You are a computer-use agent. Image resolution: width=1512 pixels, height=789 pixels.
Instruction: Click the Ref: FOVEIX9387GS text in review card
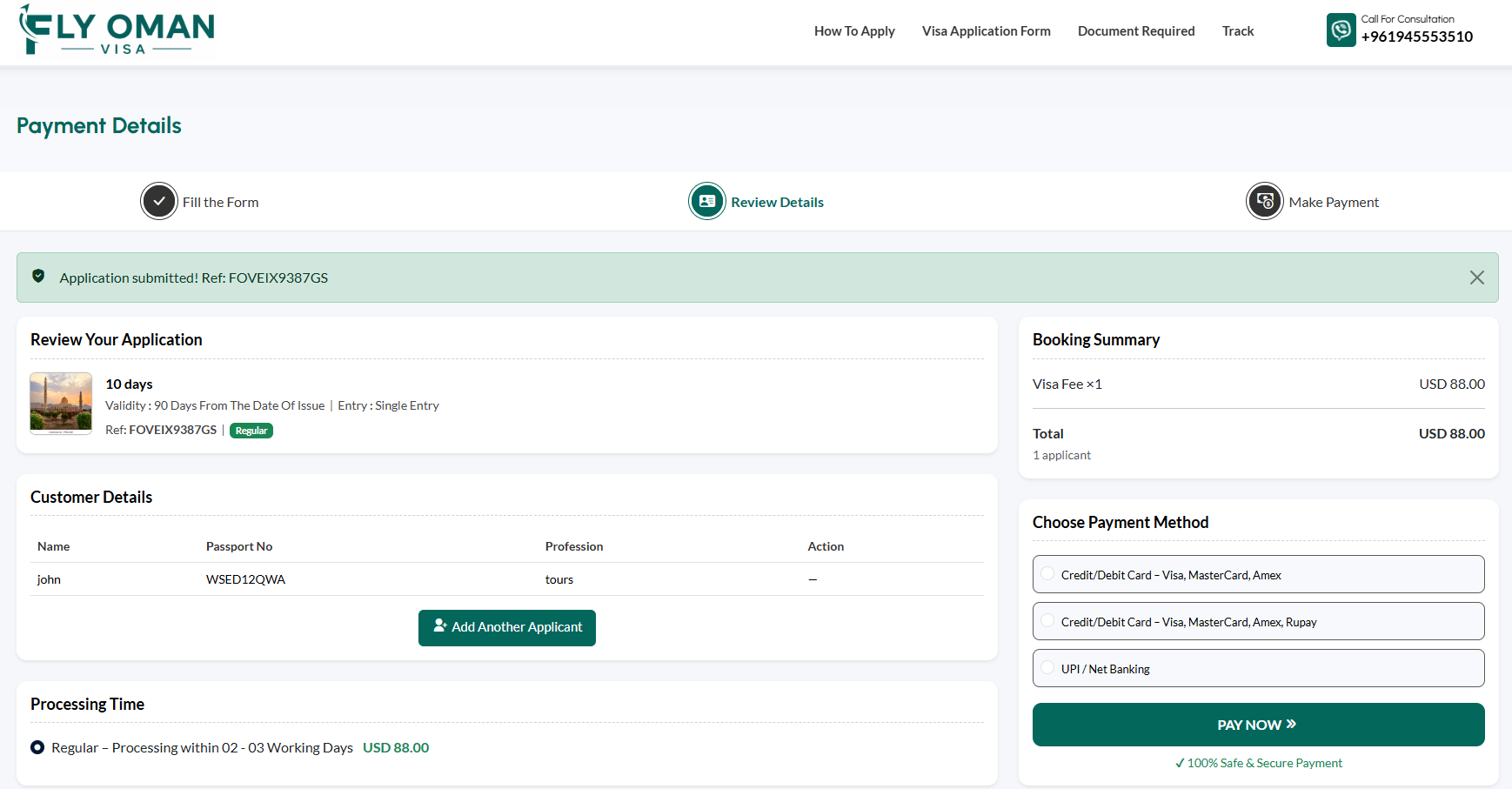click(x=161, y=430)
